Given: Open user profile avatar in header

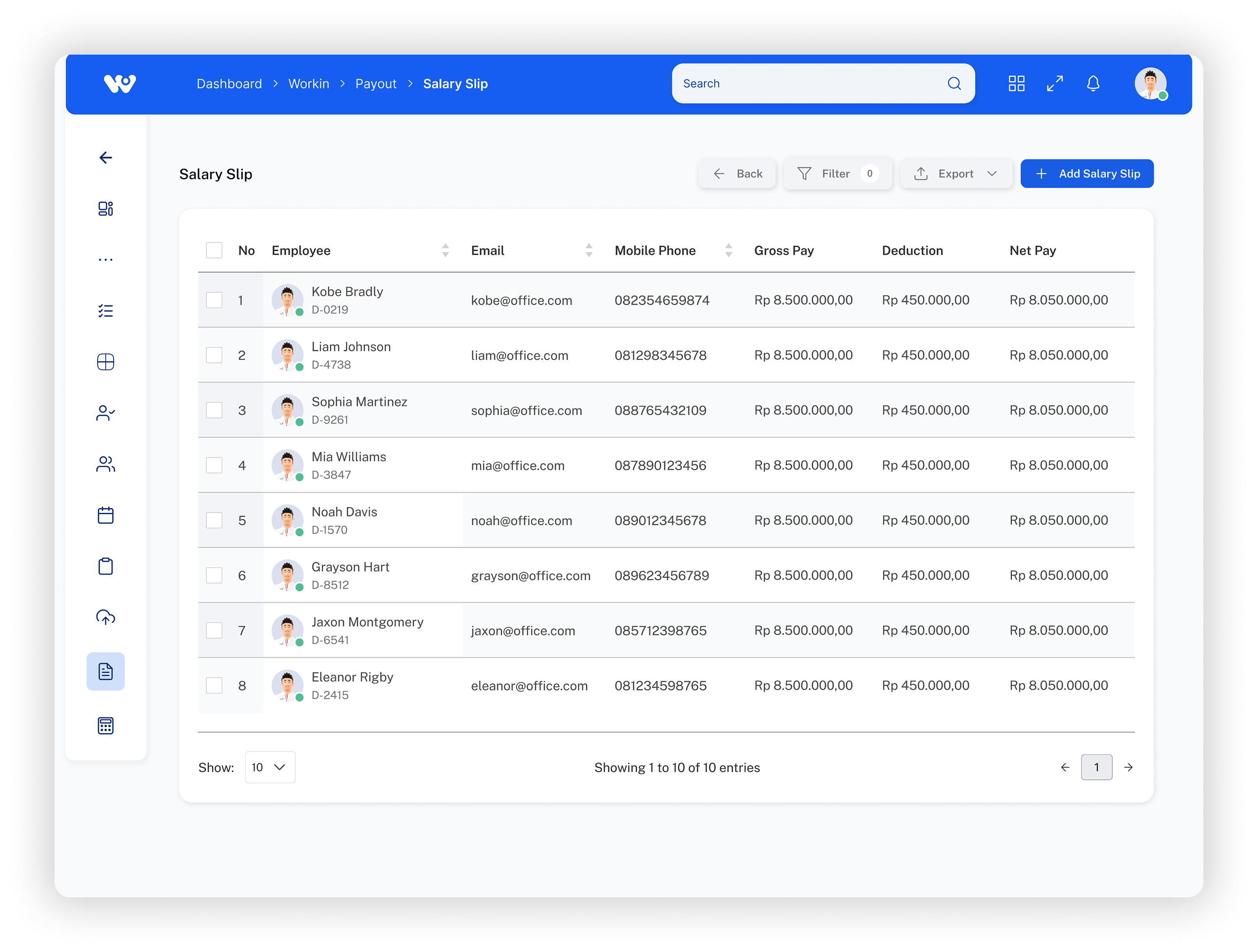Looking at the screenshot, I should click(1151, 83).
